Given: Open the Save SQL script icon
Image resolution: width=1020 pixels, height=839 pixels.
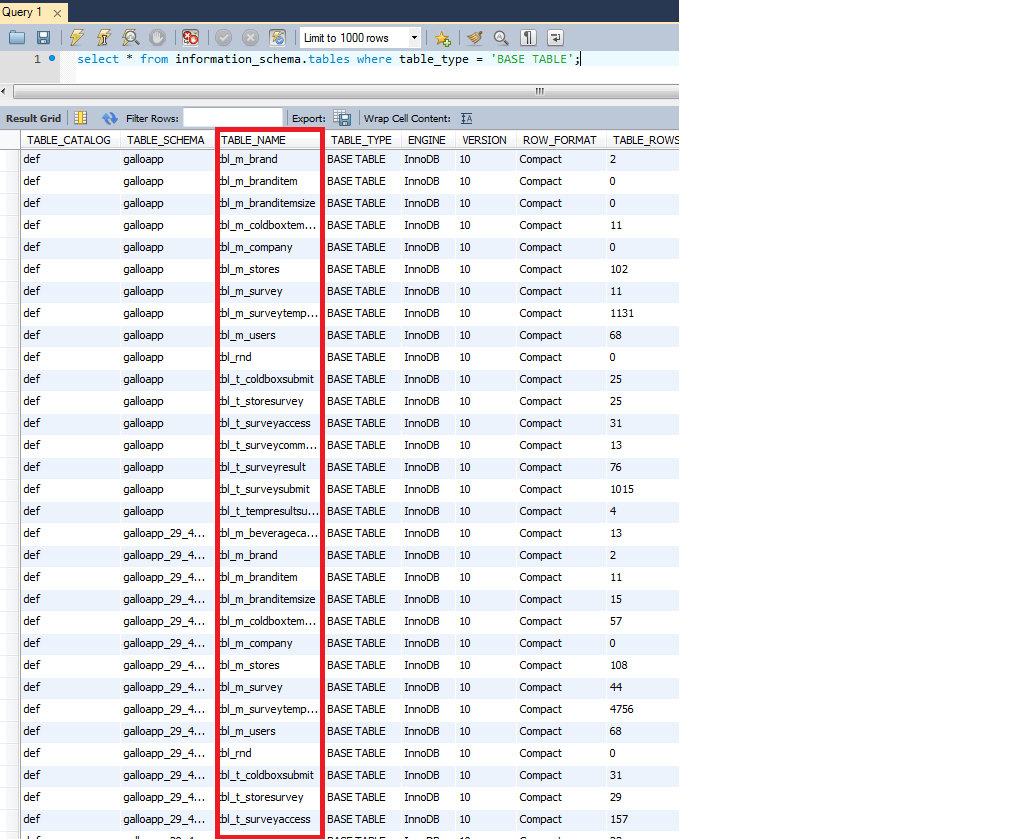Looking at the screenshot, I should 42,37.
